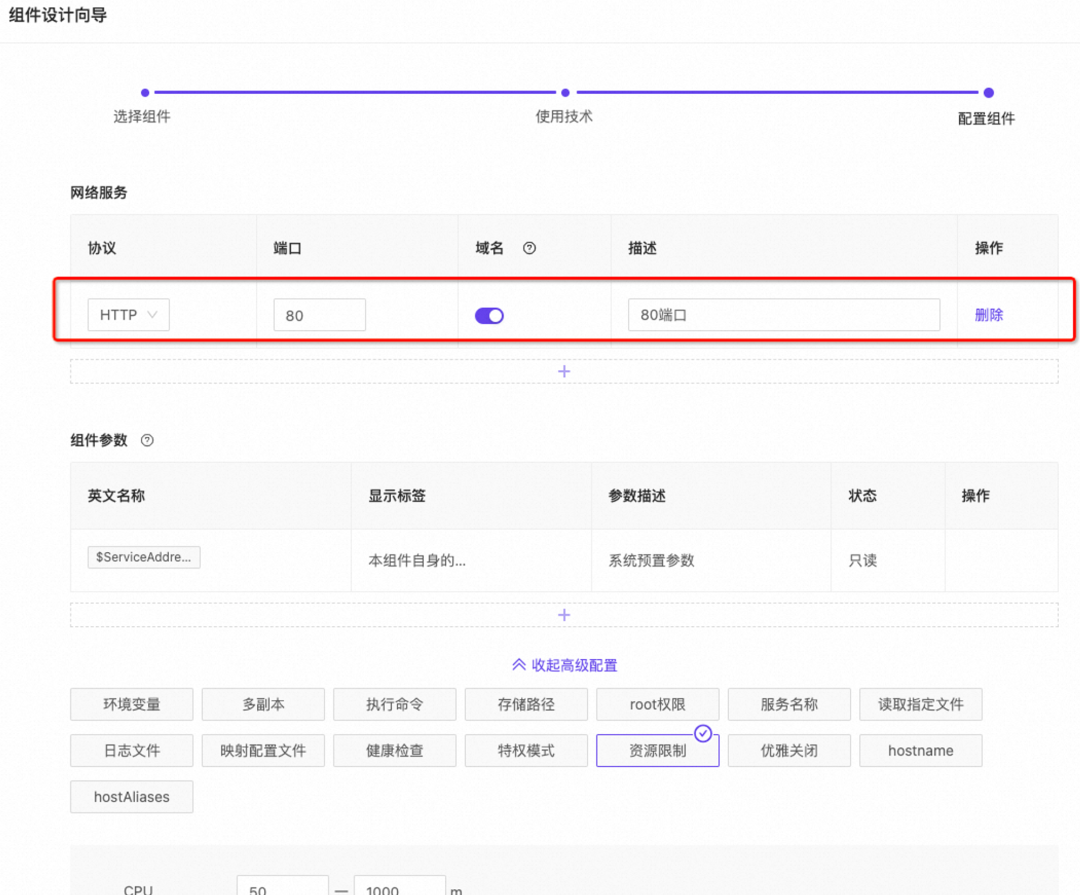Select the 环境变量 advanced option
Image resolution: width=1080 pixels, height=895 pixels.
(131, 704)
